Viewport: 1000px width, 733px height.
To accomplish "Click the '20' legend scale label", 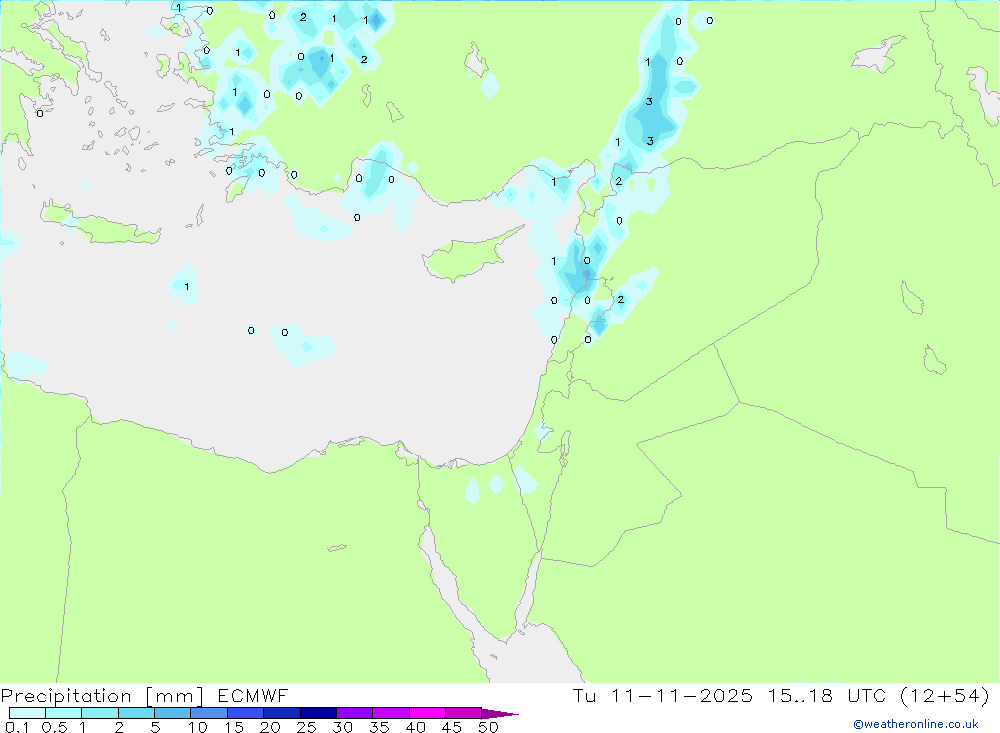I will click(x=270, y=727).
